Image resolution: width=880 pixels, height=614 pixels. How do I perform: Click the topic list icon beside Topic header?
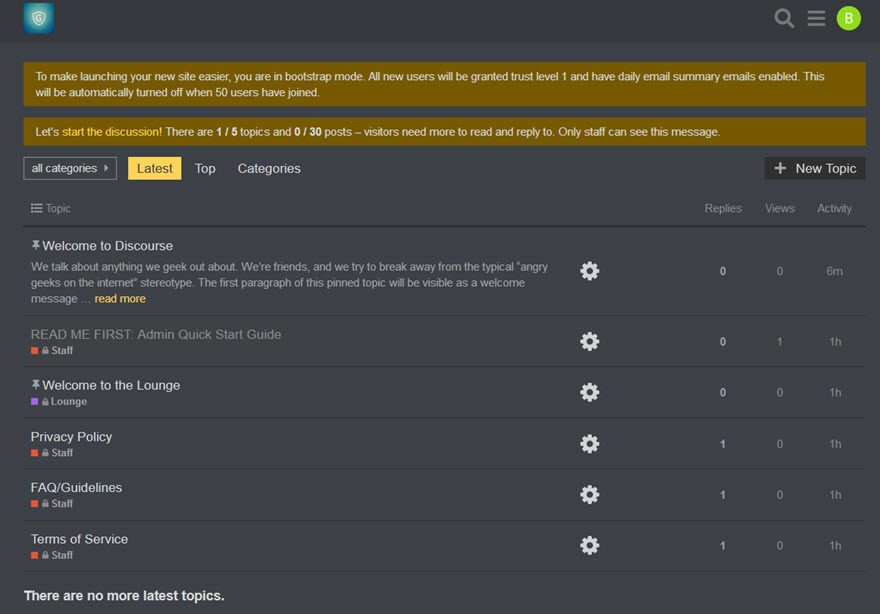coord(34,208)
